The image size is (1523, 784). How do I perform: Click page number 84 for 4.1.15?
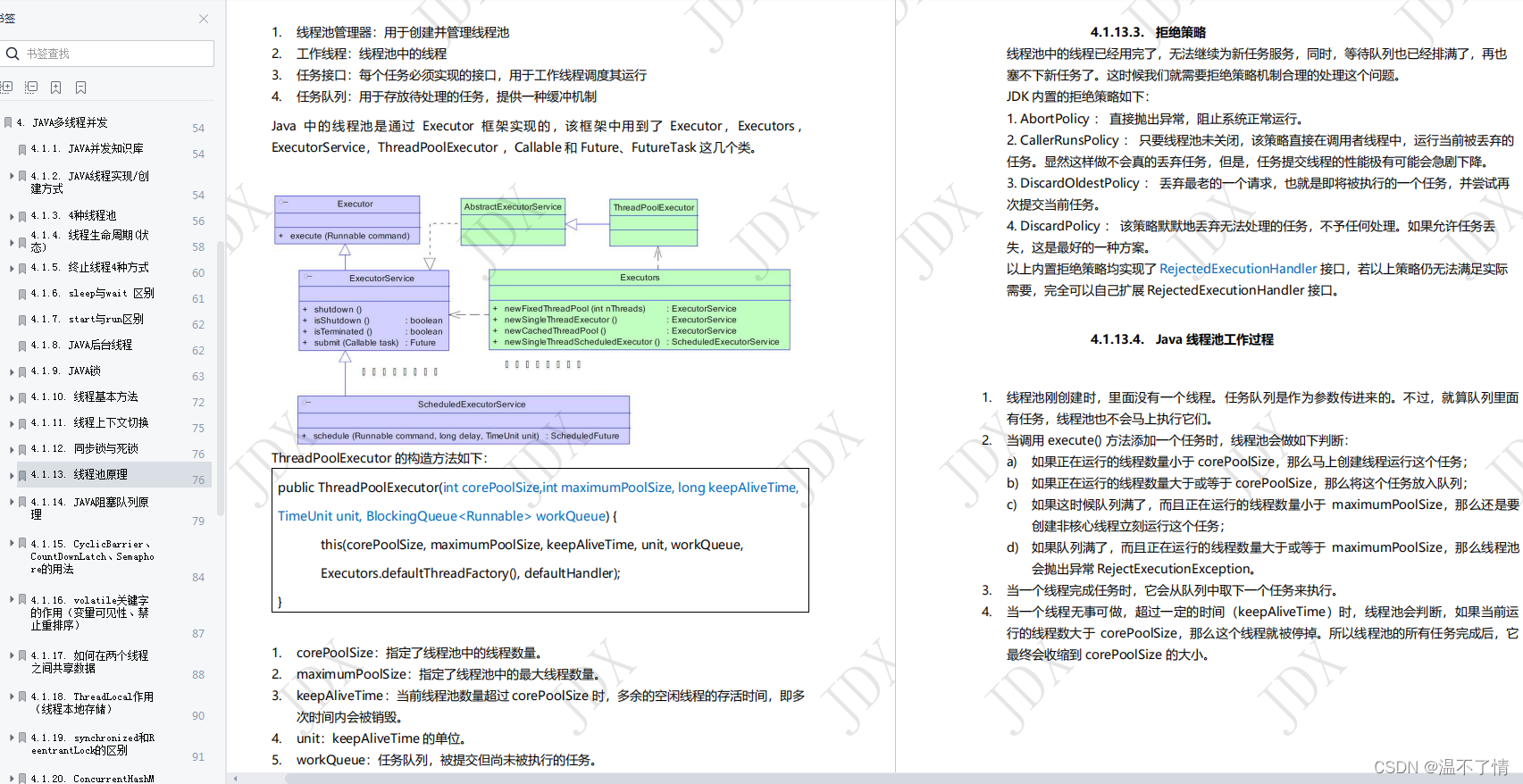198,577
